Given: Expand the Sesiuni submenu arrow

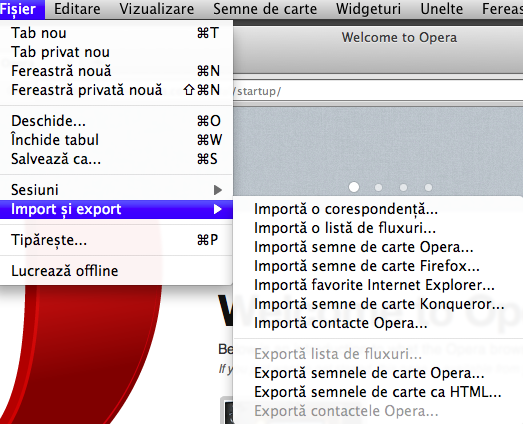Looking at the screenshot, I should coord(218,190).
